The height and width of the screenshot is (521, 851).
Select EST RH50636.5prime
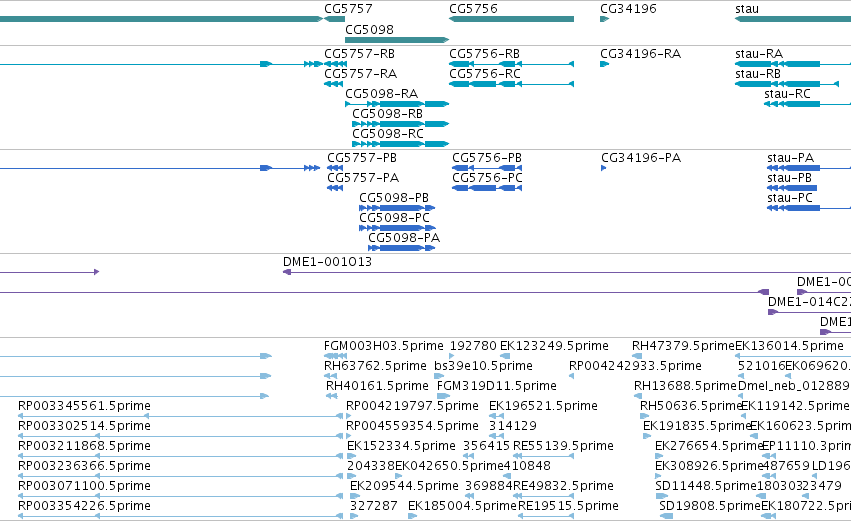coord(691,406)
